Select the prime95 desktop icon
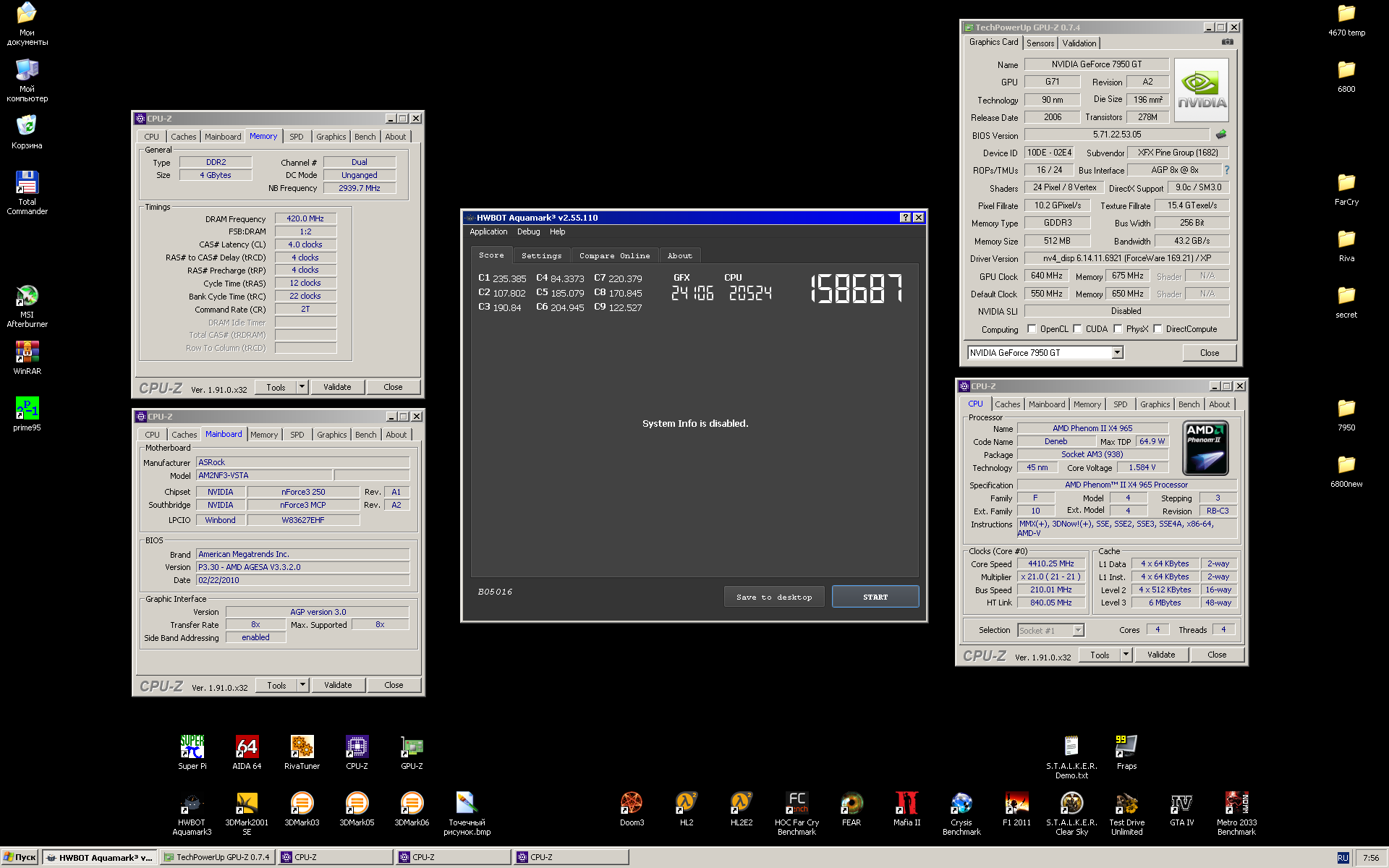 pyautogui.click(x=27, y=414)
